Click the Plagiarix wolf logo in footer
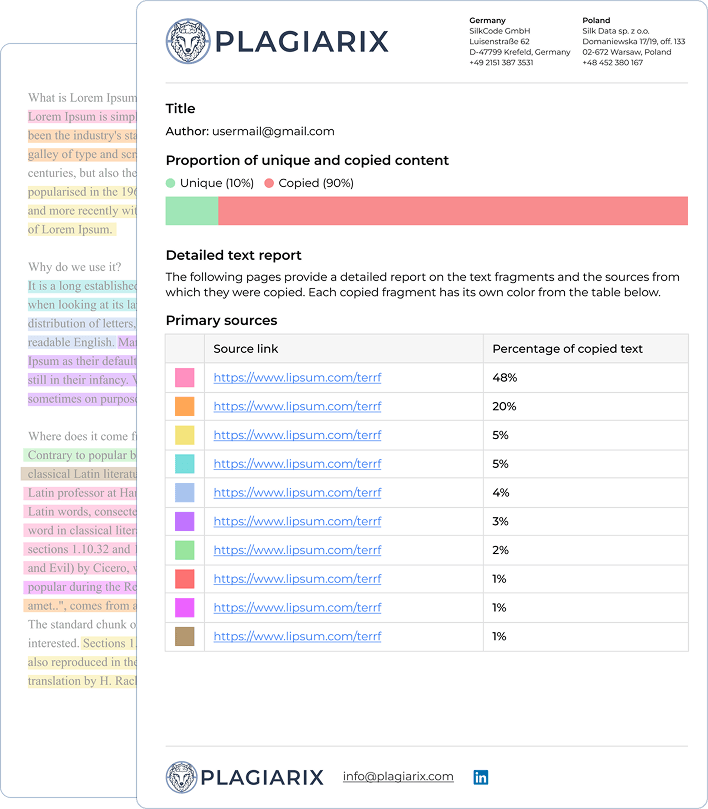Image resolution: width=708 pixels, height=809 pixels. [x=182, y=777]
